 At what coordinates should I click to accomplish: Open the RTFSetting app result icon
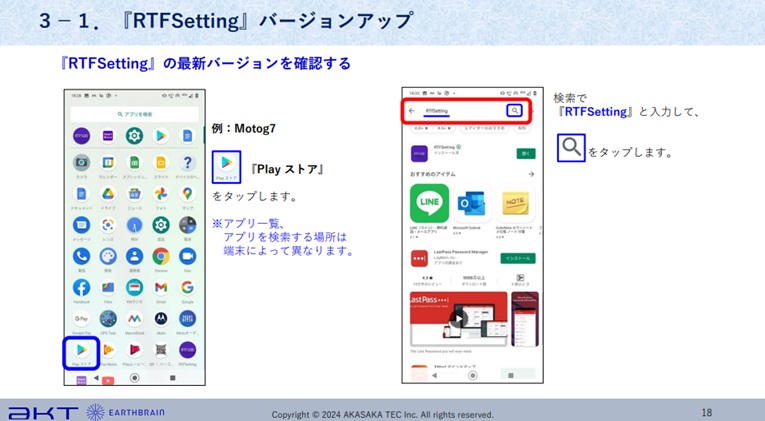point(419,153)
